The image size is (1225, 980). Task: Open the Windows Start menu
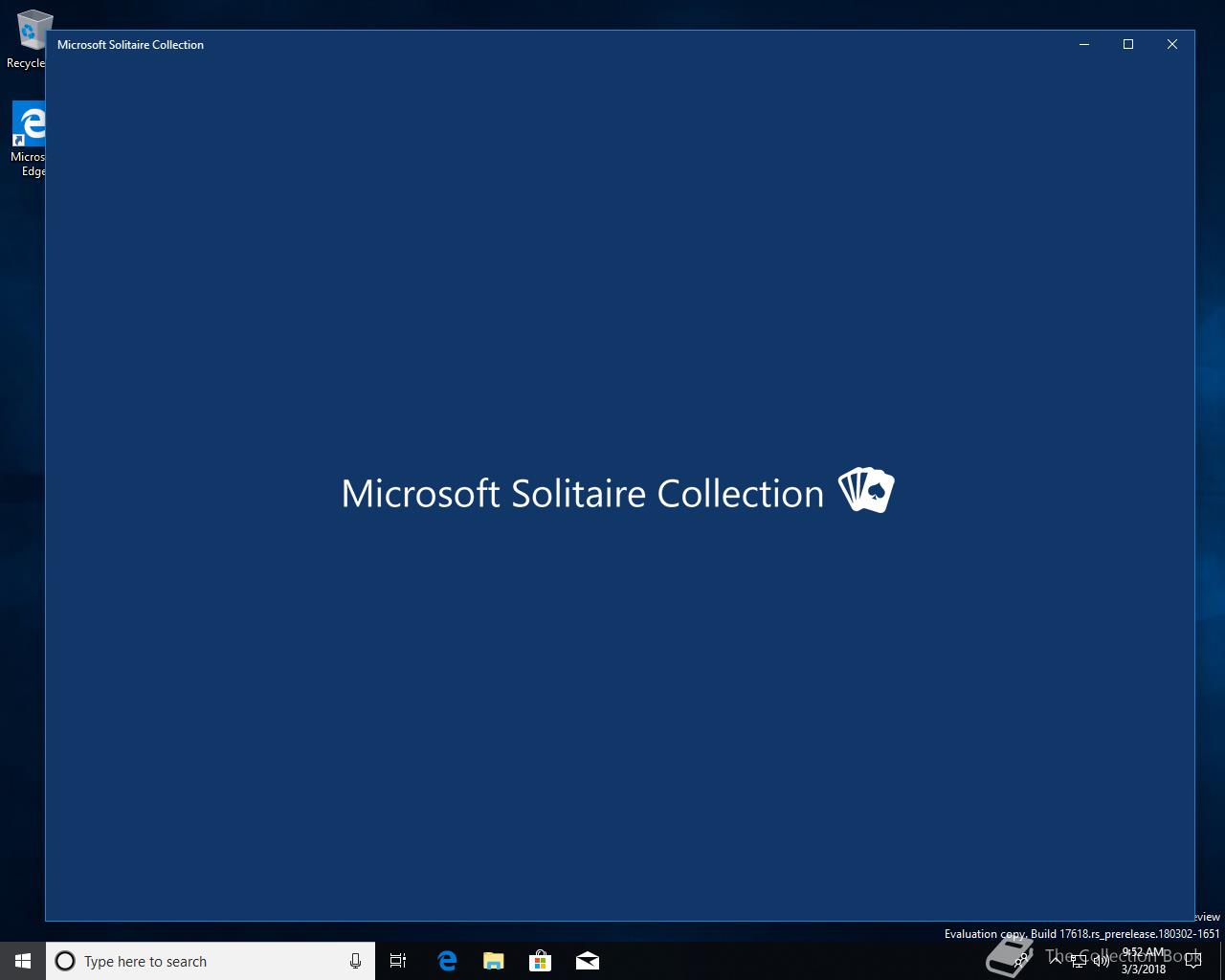23,961
